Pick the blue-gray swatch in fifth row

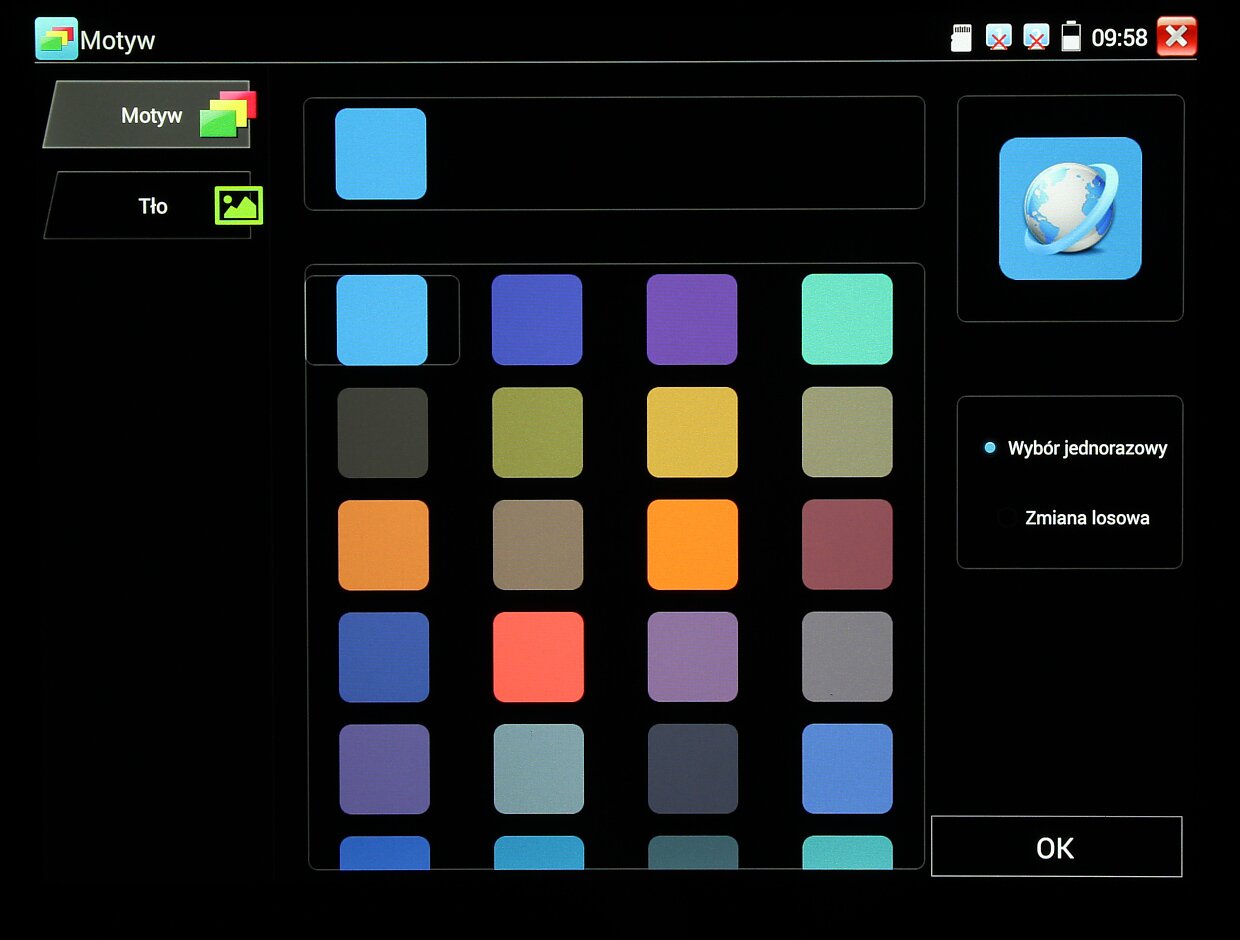[x=539, y=769]
